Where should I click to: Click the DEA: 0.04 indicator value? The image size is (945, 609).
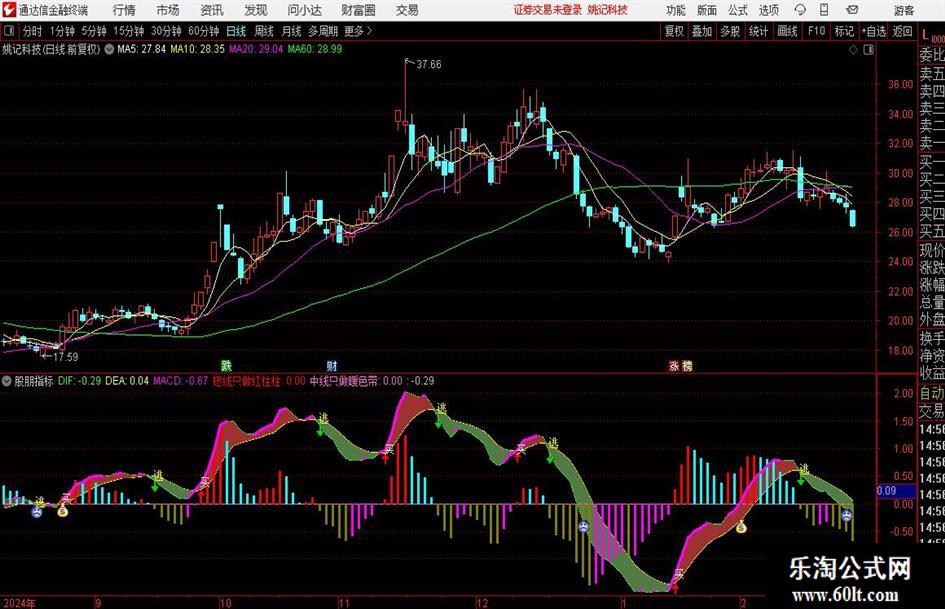127,381
